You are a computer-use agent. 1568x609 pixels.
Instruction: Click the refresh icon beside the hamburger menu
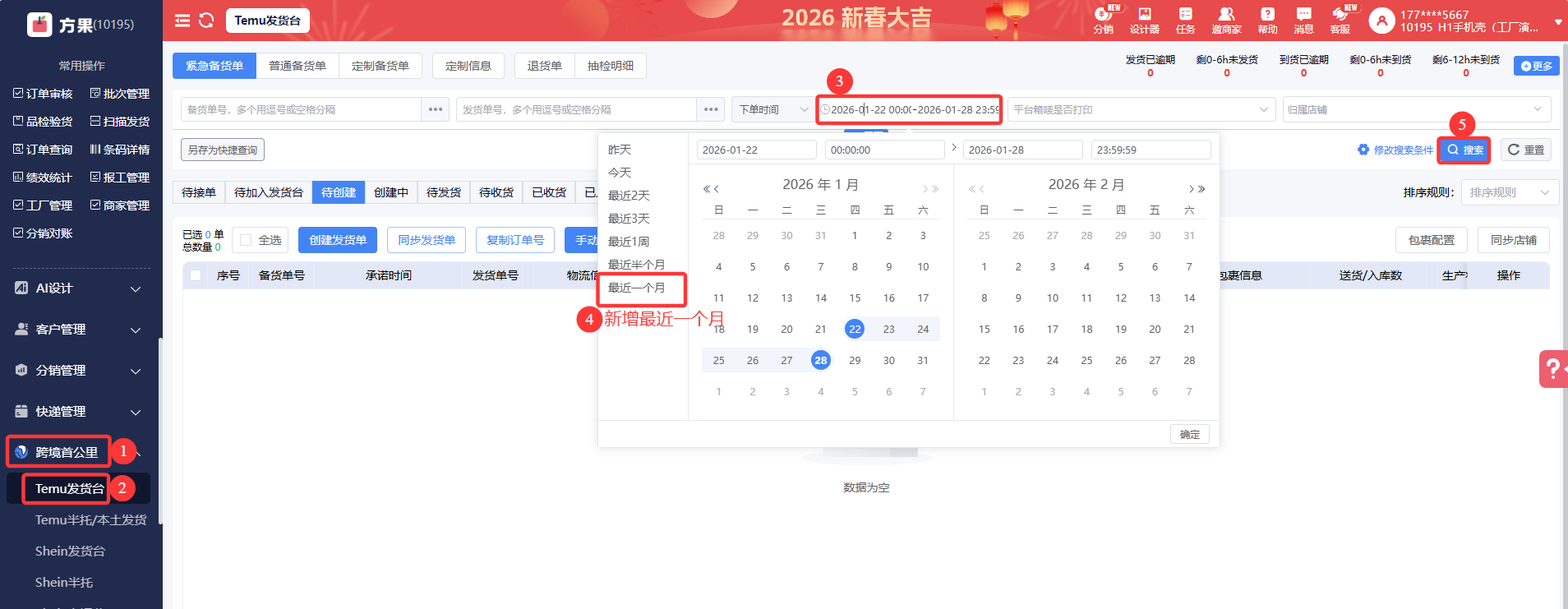pyautogui.click(x=206, y=21)
